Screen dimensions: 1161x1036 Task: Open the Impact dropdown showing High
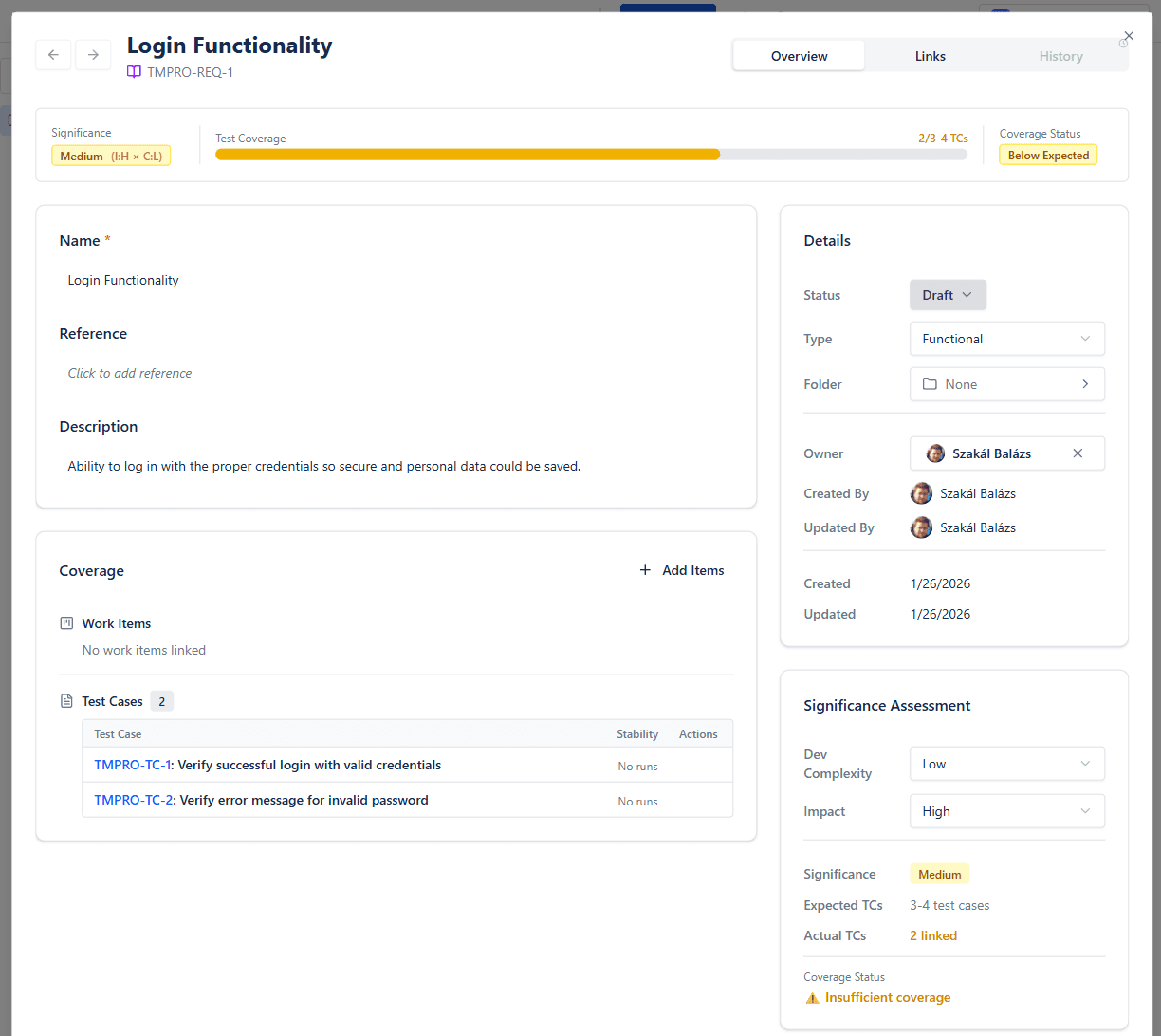tap(1007, 811)
